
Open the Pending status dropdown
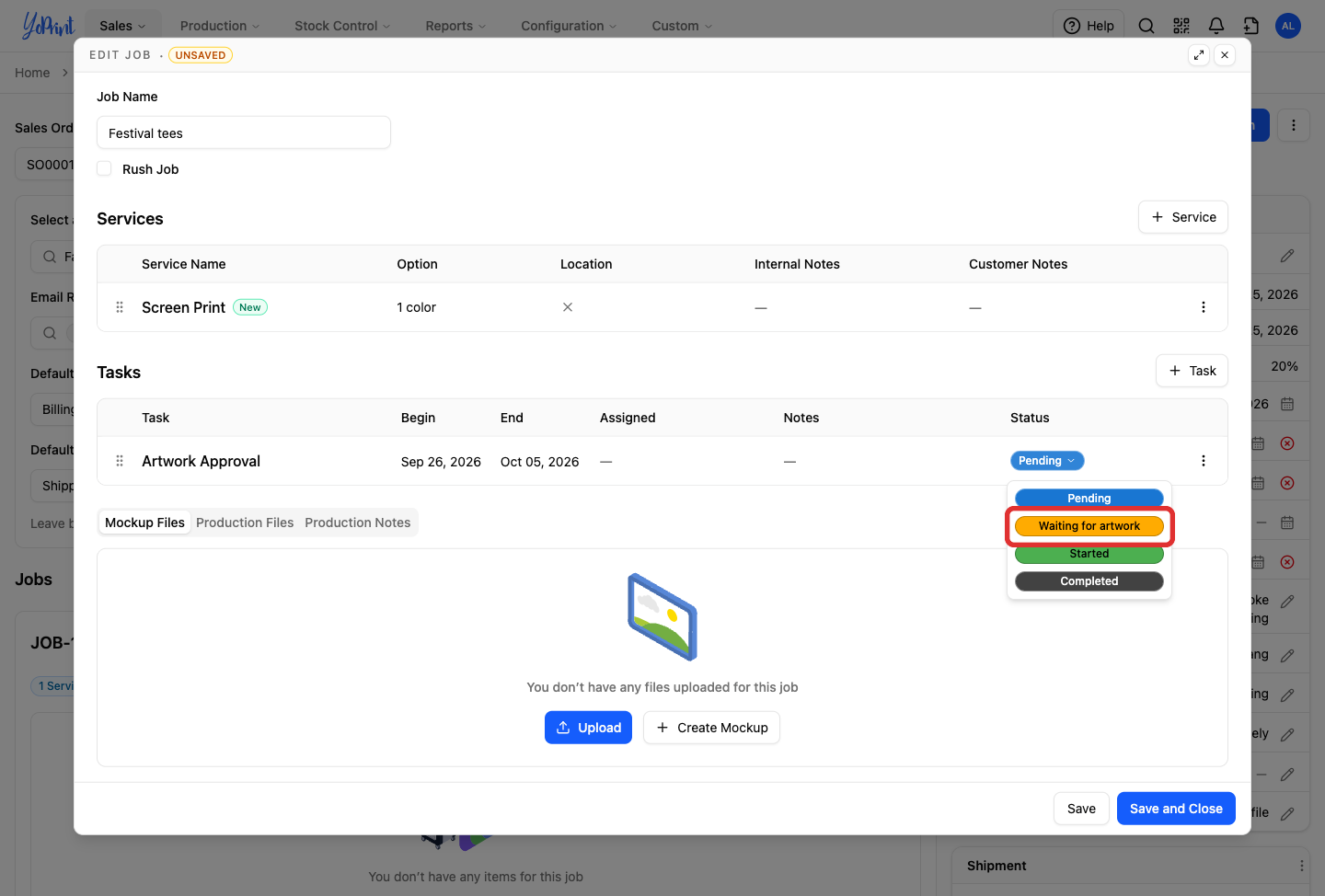click(1047, 461)
